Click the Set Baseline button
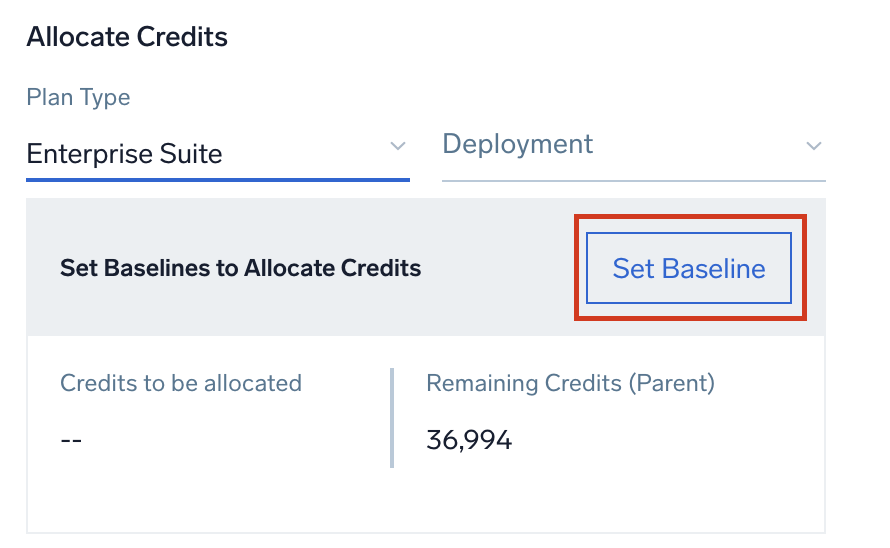The width and height of the screenshot is (890, 548). coord(689,268)
